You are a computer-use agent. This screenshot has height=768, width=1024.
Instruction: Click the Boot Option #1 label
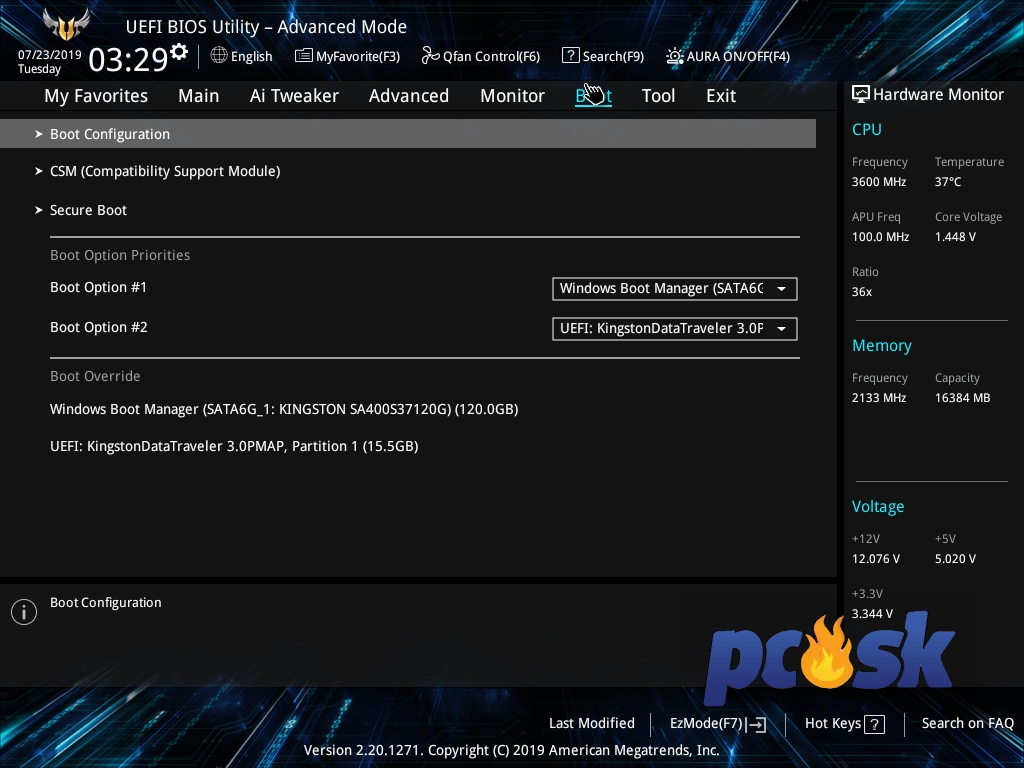point(99,287)
